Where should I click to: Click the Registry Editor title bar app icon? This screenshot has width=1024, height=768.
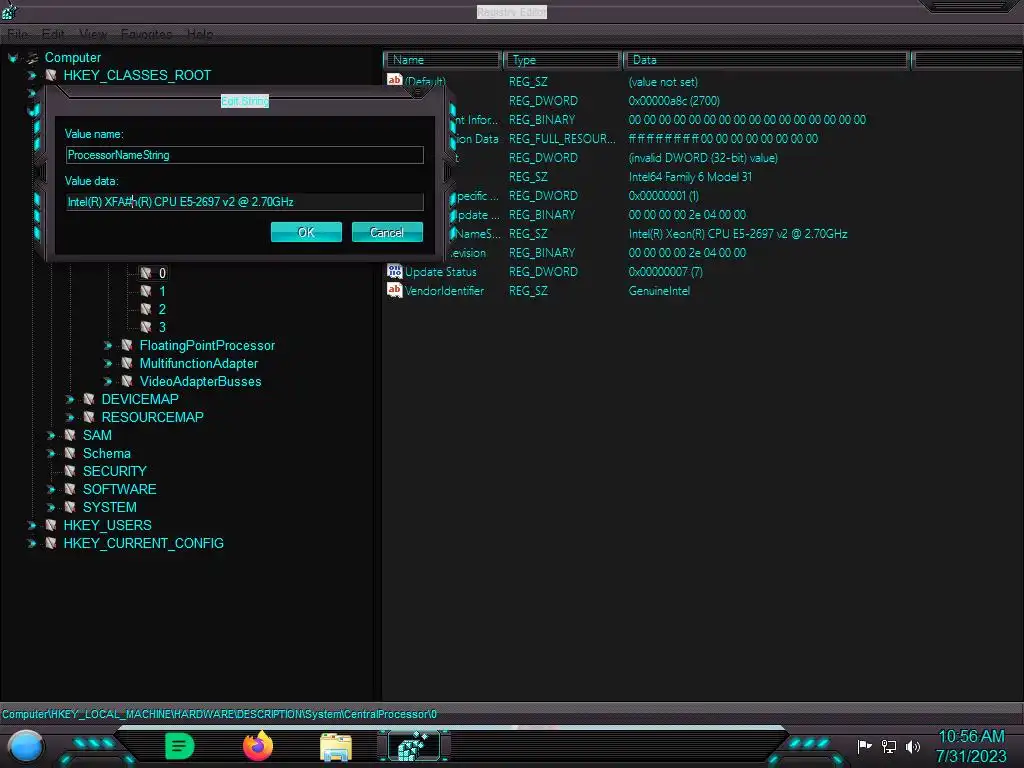pyautogui.click(x=9, y=10)
